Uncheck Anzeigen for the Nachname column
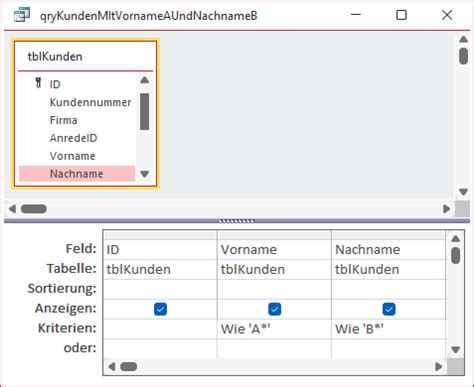The image size is (474, 387). click(389, 309)
